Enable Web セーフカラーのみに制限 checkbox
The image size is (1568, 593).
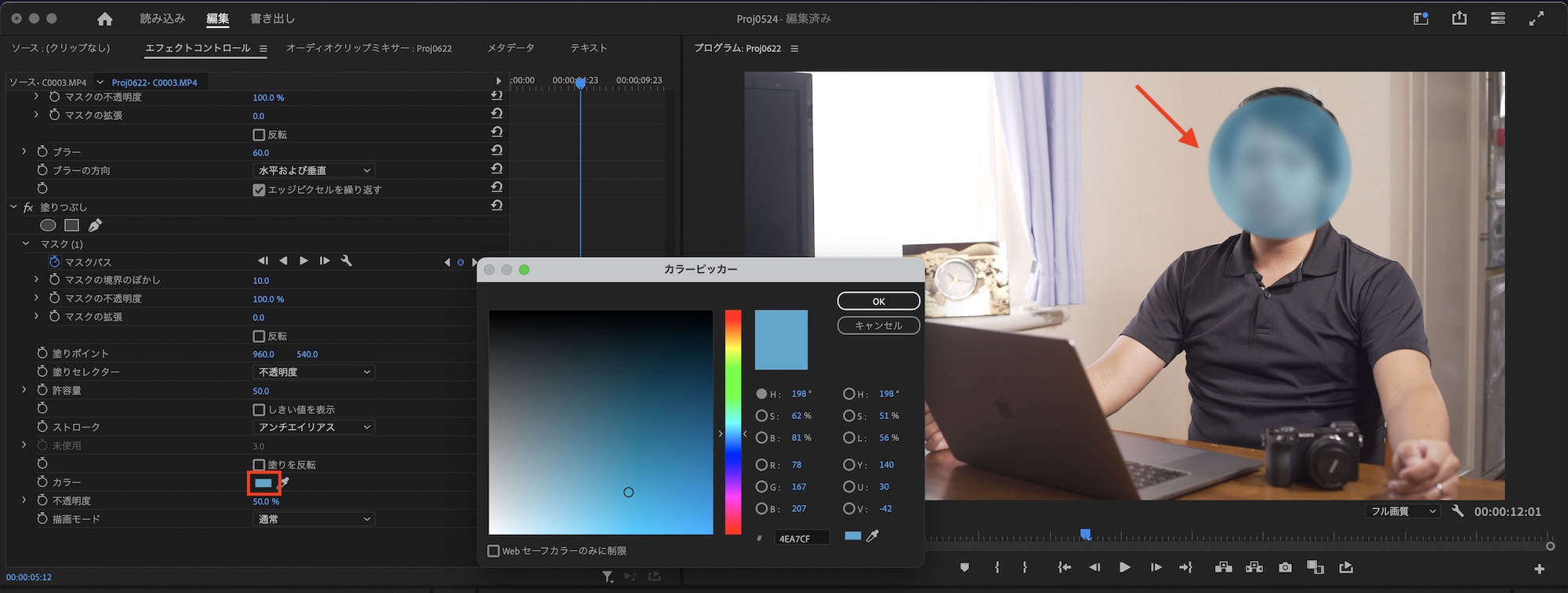[494, 551]
